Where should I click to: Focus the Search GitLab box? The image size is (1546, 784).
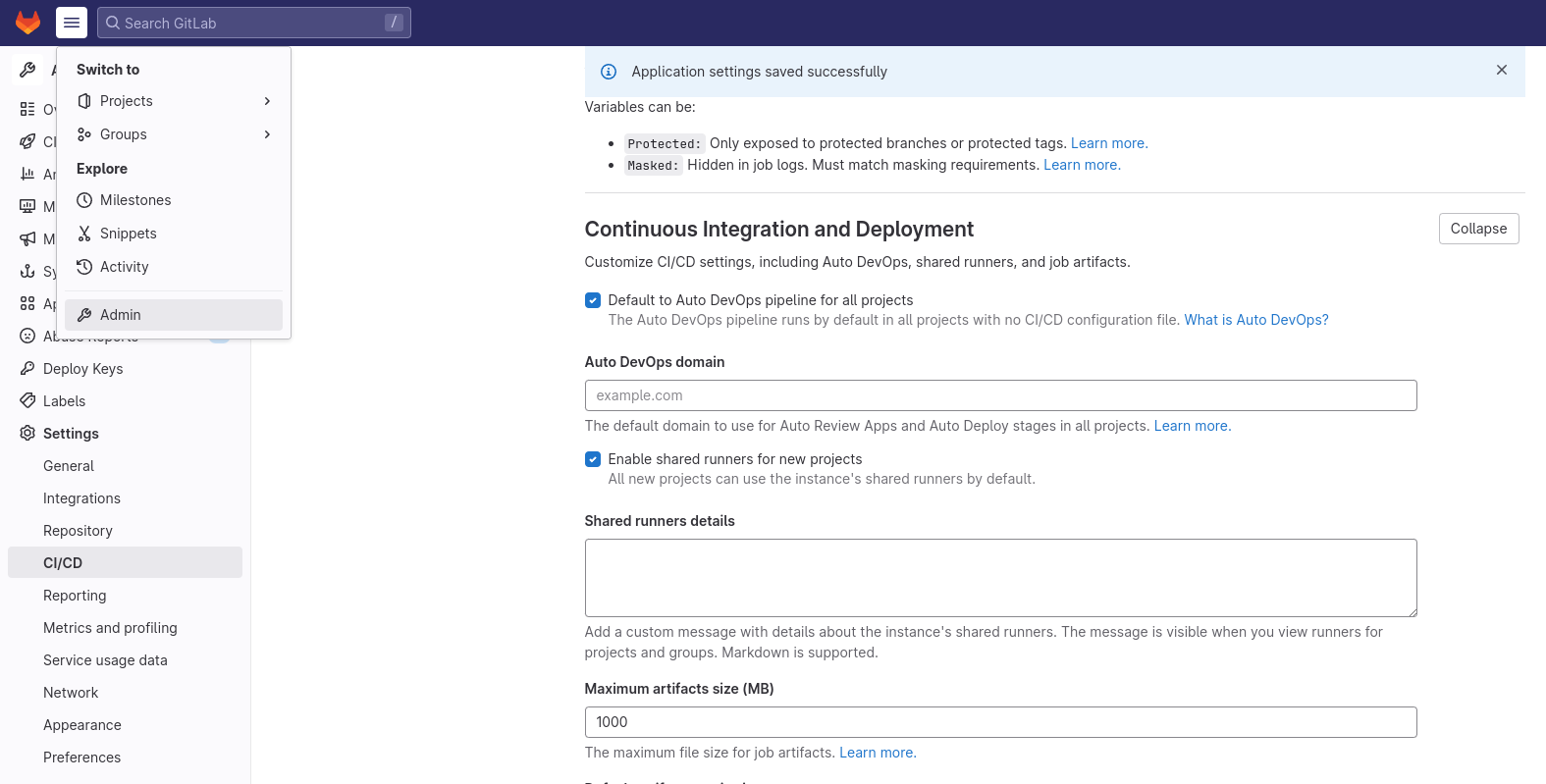(x=253, y=23)
